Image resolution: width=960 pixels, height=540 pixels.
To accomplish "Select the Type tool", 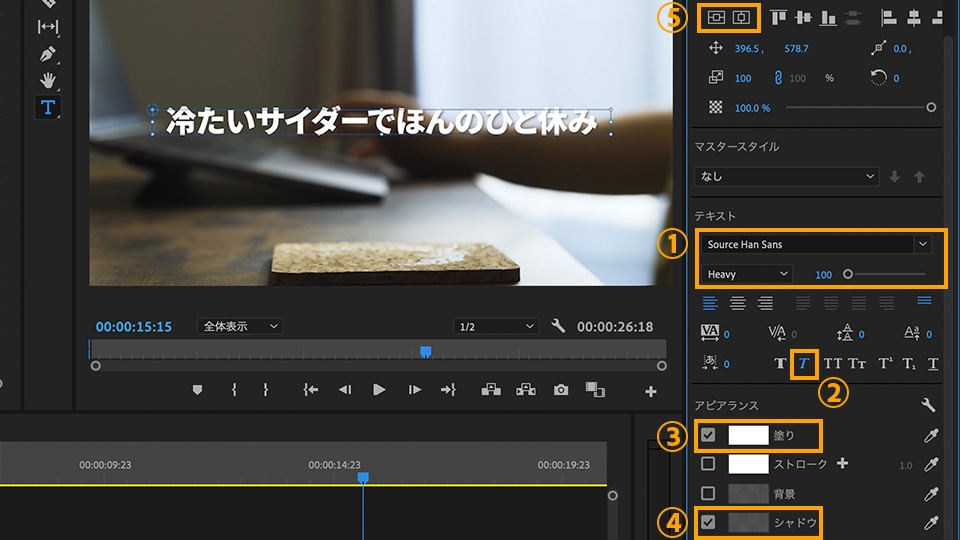I will pyautogui.click(x=47, y=107).
